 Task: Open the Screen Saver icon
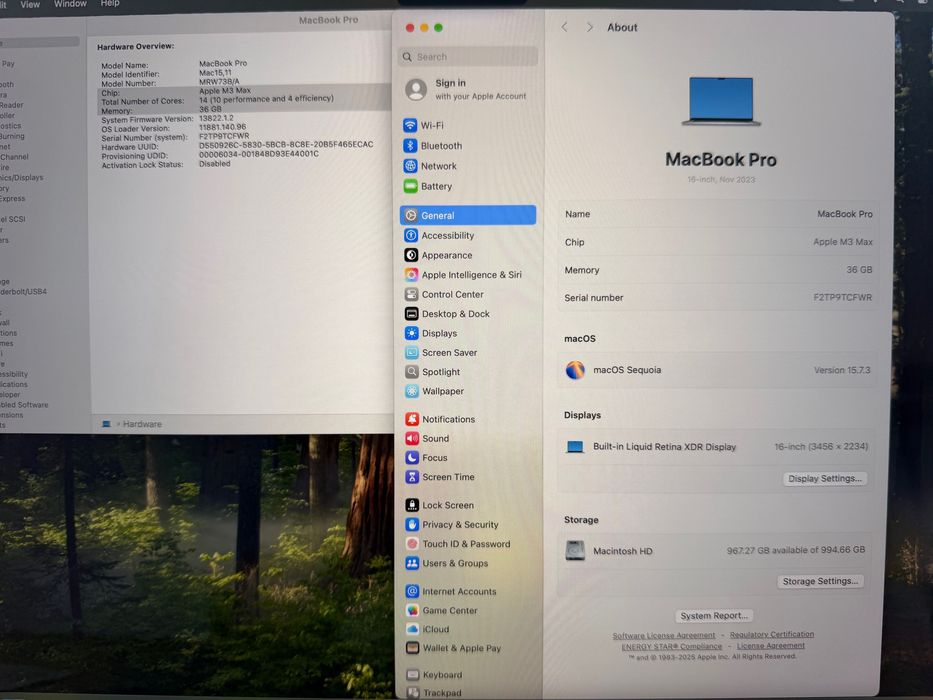(x=411, y=352)
